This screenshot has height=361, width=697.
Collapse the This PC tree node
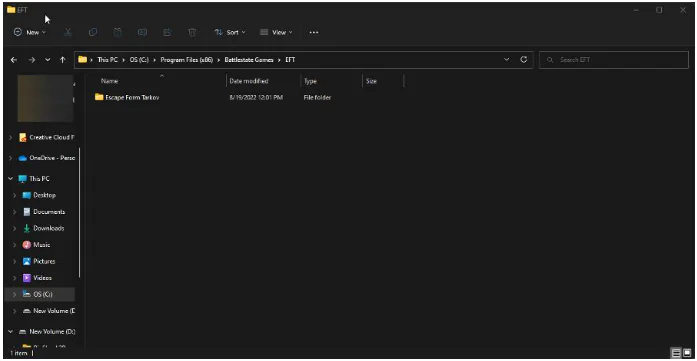(11, 179)
